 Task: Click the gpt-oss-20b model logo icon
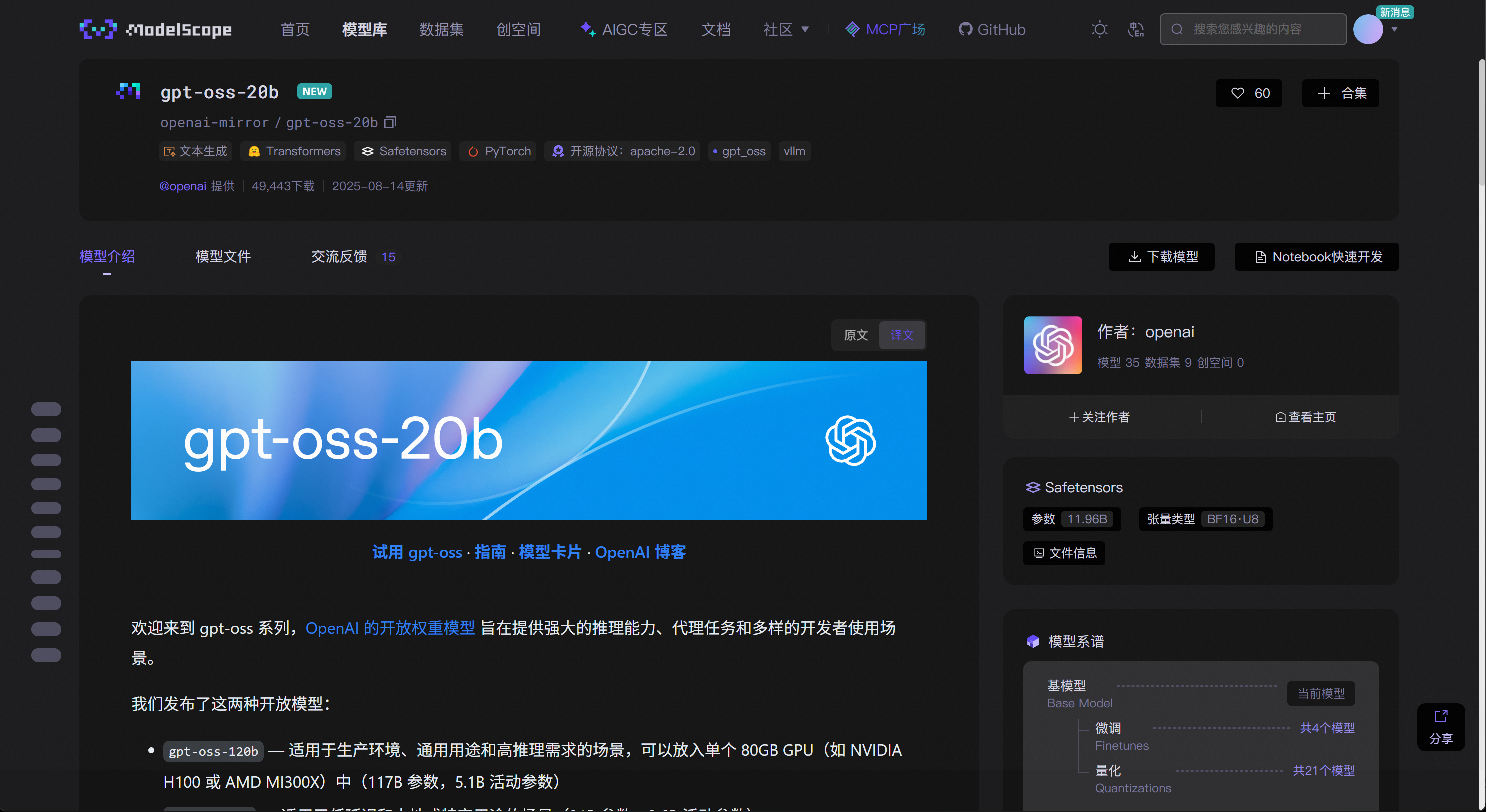tap(128, 91)
